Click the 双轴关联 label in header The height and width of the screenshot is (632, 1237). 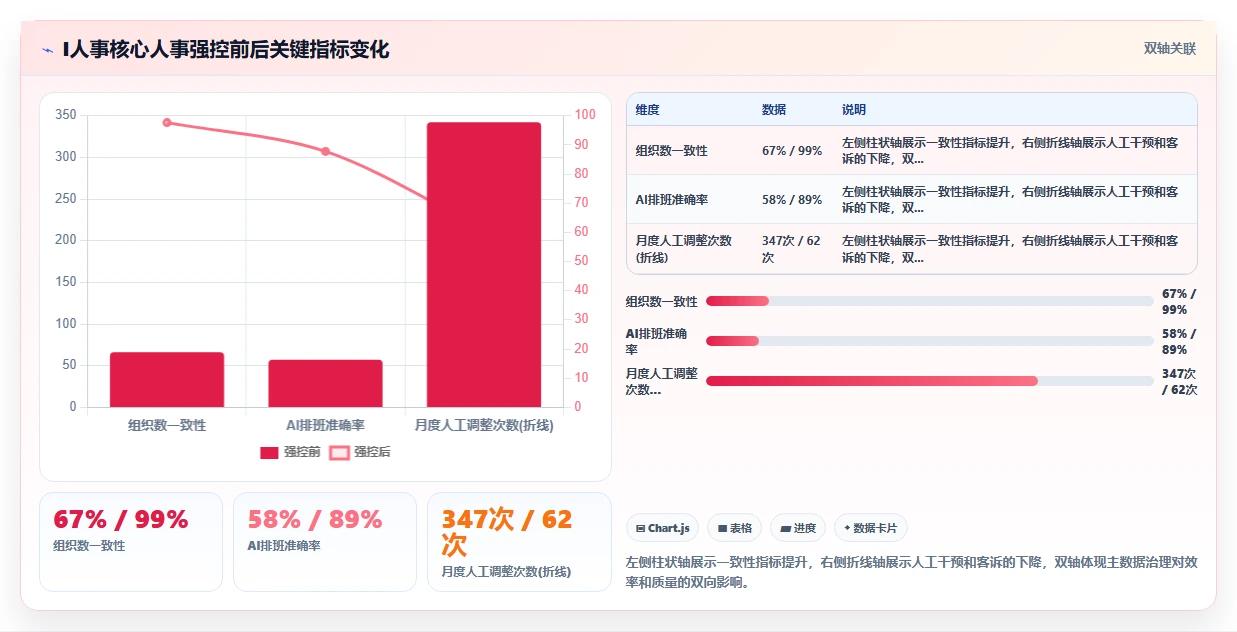point(1169,48)
